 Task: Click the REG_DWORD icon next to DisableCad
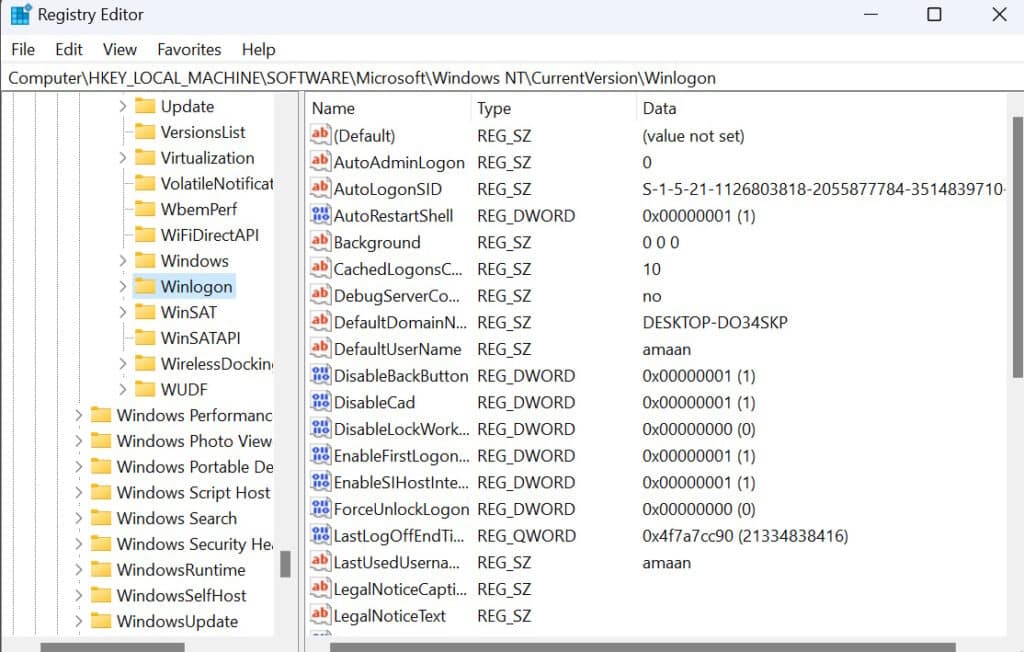(320, 402)
